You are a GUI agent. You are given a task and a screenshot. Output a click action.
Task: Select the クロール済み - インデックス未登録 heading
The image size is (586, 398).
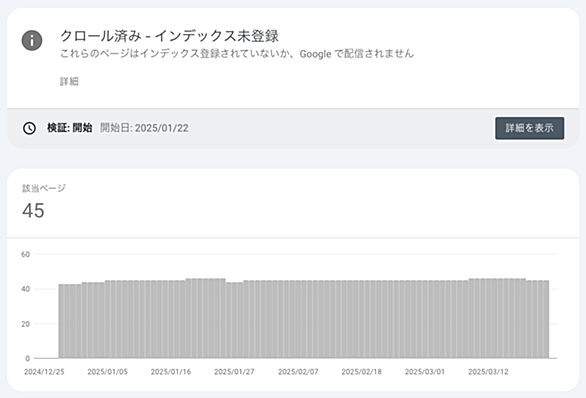click(x=169, y=36)
